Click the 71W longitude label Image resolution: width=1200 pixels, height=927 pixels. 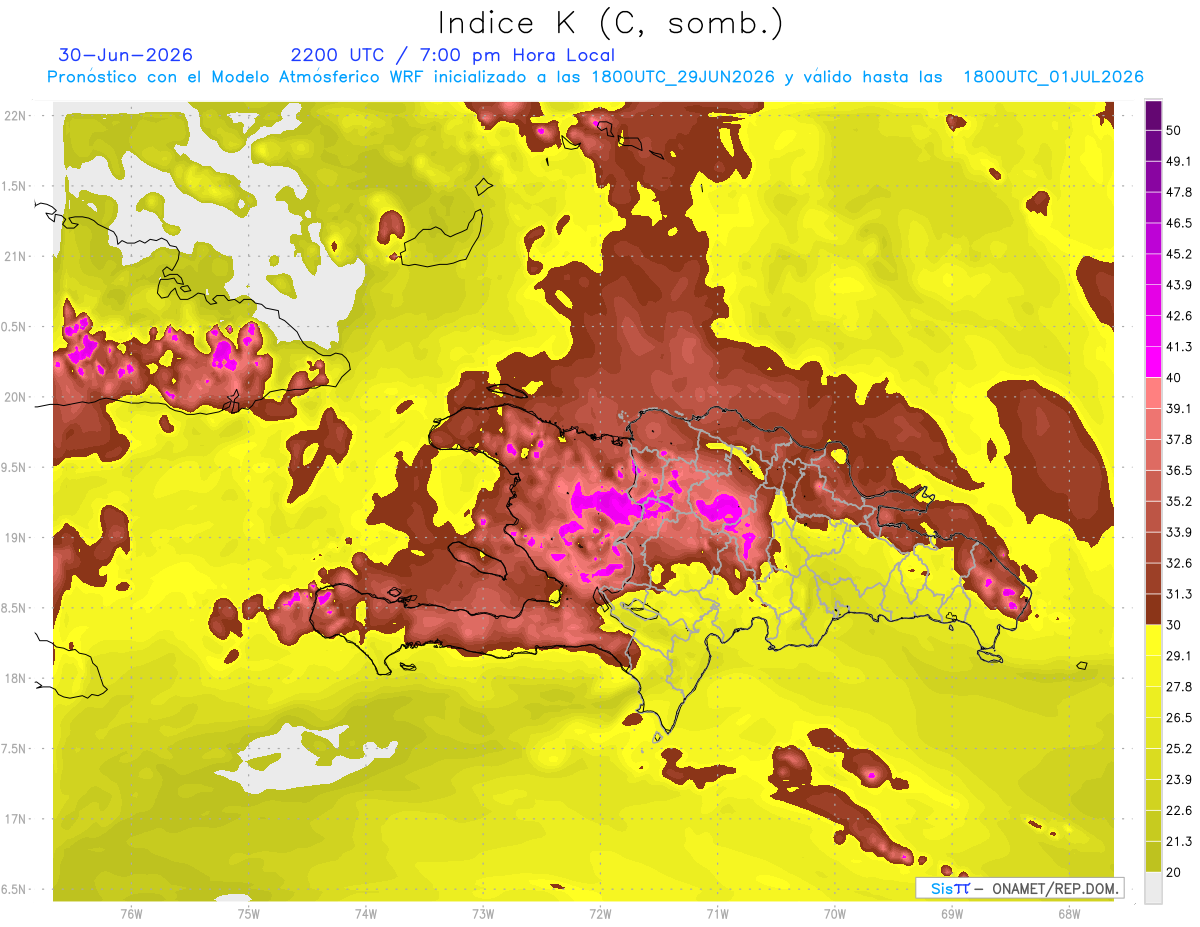click(717, 914)
